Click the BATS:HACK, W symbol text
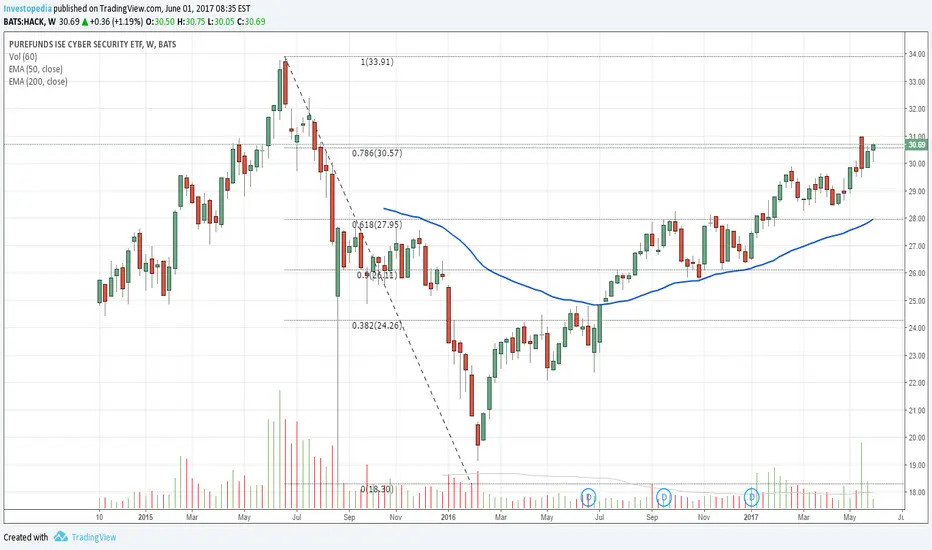The width and height of the screenshot is (932, 550). coord(30,22)
